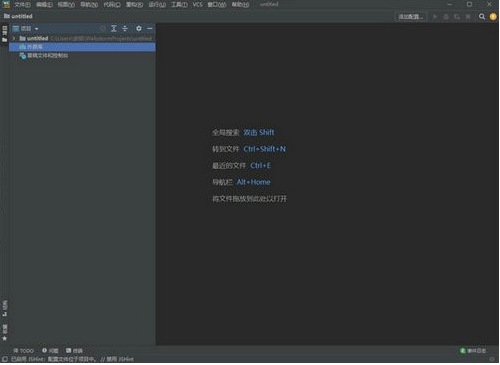
Task: Open the Event Log button
Action: point(473,351)
